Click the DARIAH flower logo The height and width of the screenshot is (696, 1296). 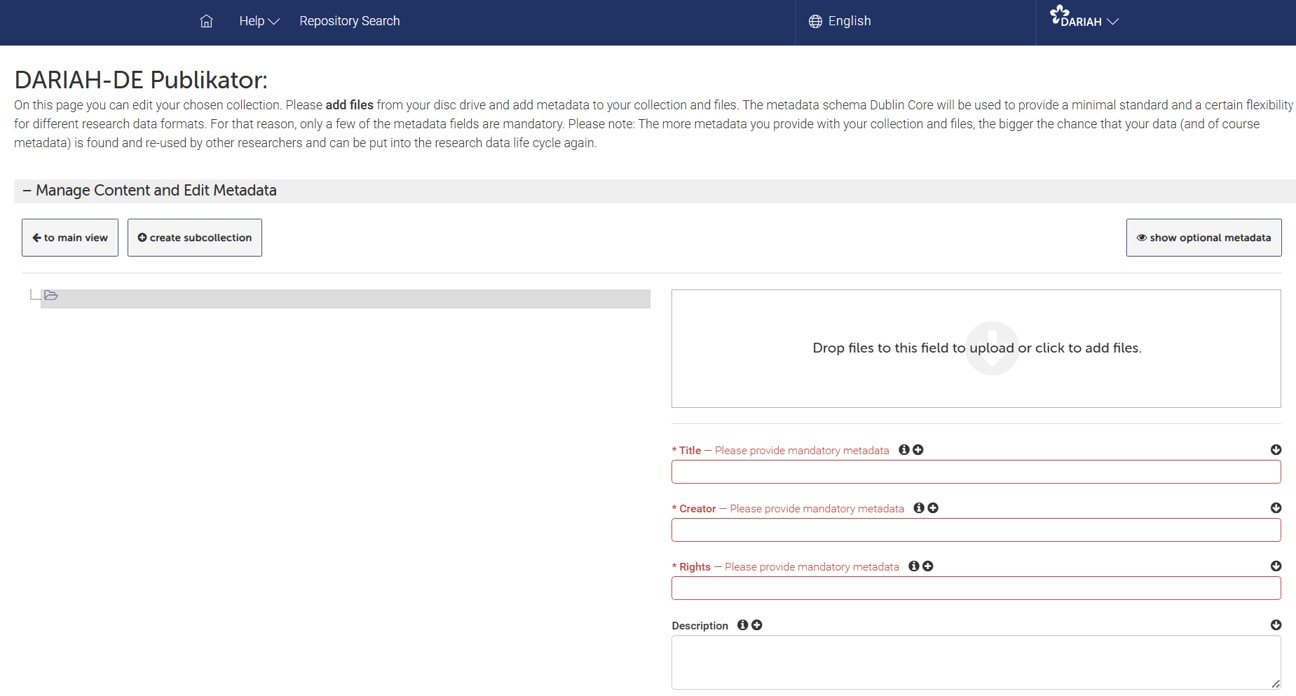point(1058,13)
